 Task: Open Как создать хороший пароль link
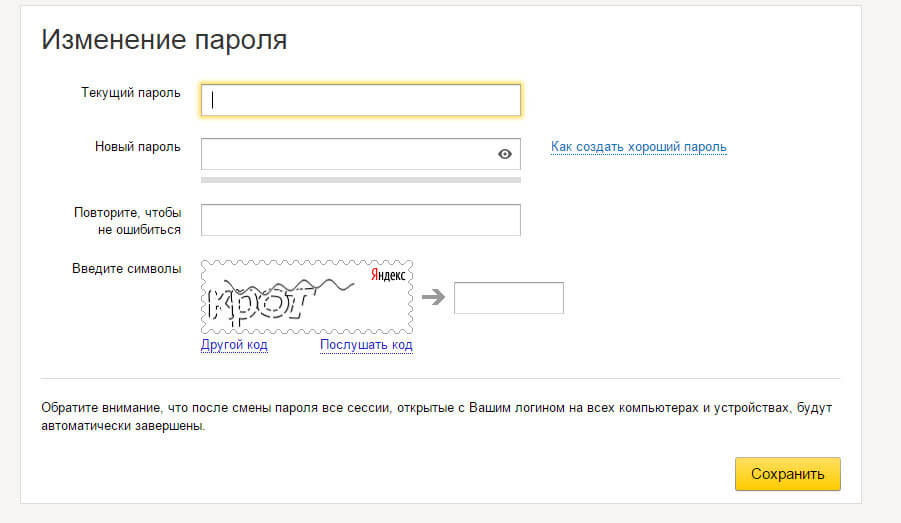point(638,147)
